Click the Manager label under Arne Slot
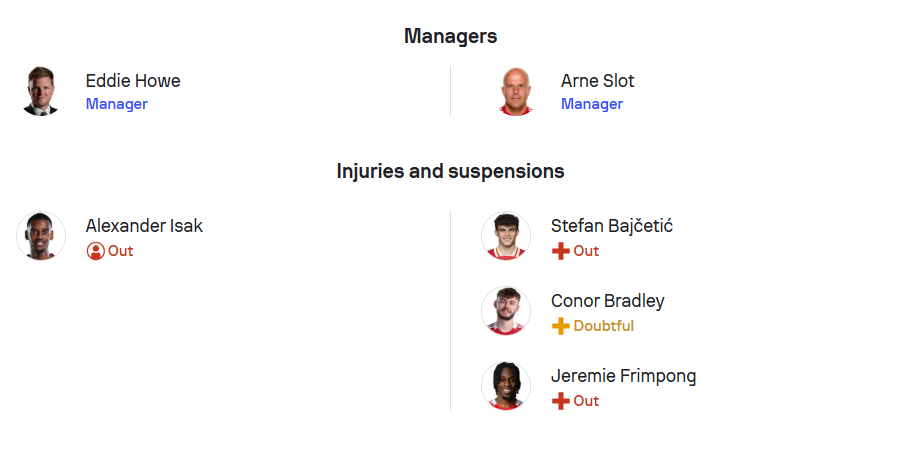This screenshot has width=899, height=450. pyautogui.click(x=592, y=104)
